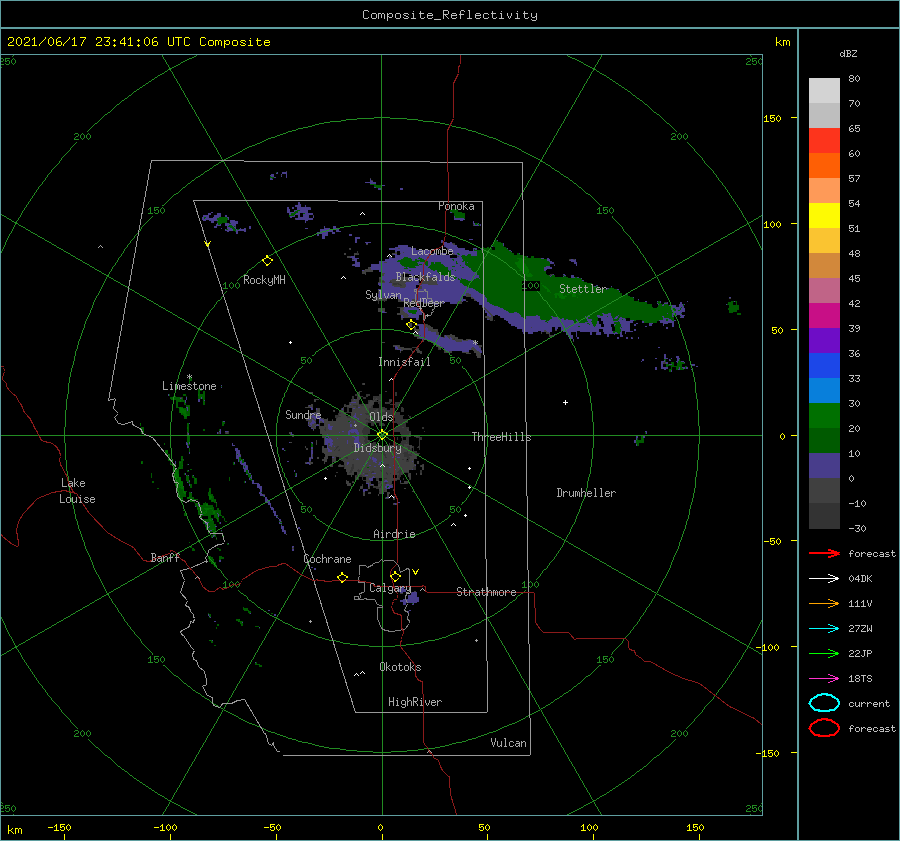
Task: Click the white 04DK arrow icon
Action: 824,578
